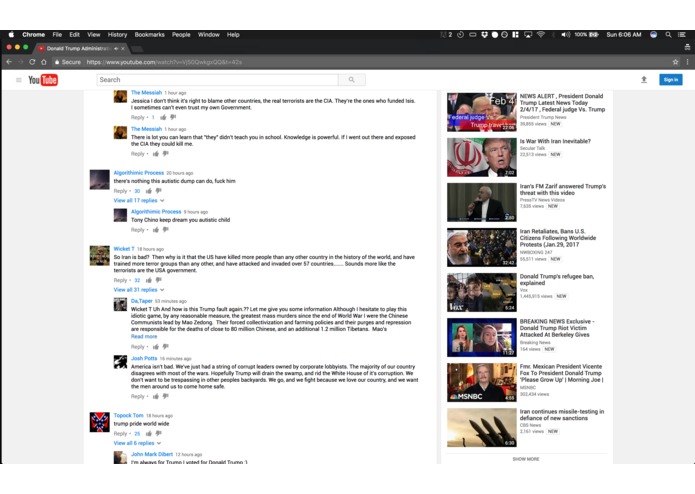Click the date and time 'Sun 6:06 AM'

pyautogui.click(x=624, y=35)
